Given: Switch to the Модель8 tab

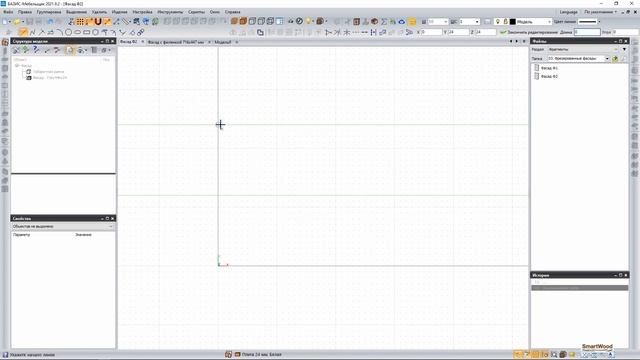Looking at the screenshot, I should (x=223, y=42).
